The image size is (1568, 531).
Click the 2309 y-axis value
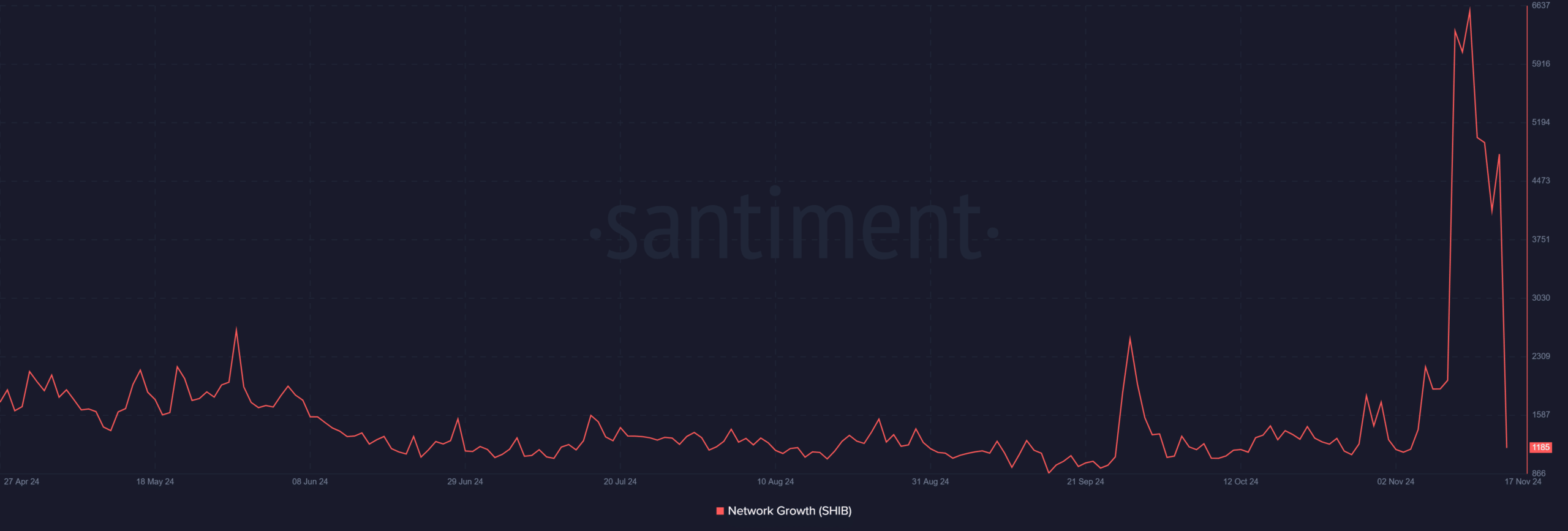pyautogui.click(x=1541, y=356)
